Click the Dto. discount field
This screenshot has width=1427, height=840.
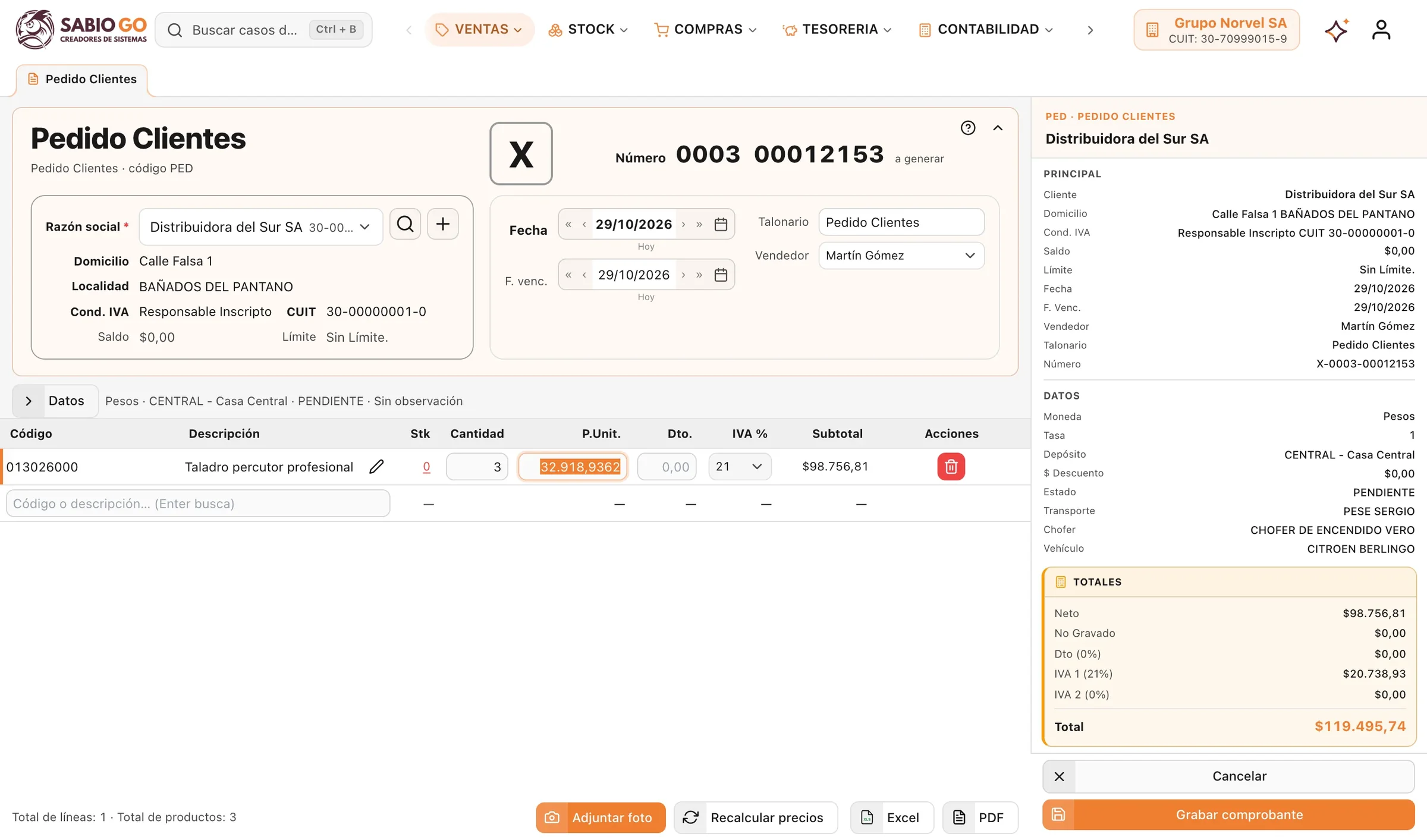pyautogui.click(x=667, y=467)
